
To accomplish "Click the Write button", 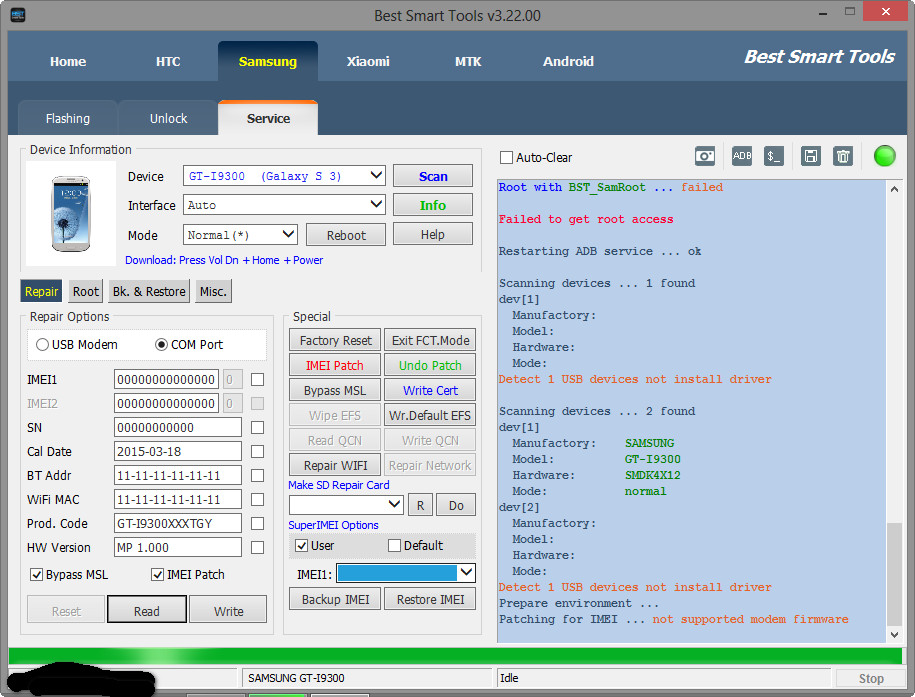I will point(228,611).
